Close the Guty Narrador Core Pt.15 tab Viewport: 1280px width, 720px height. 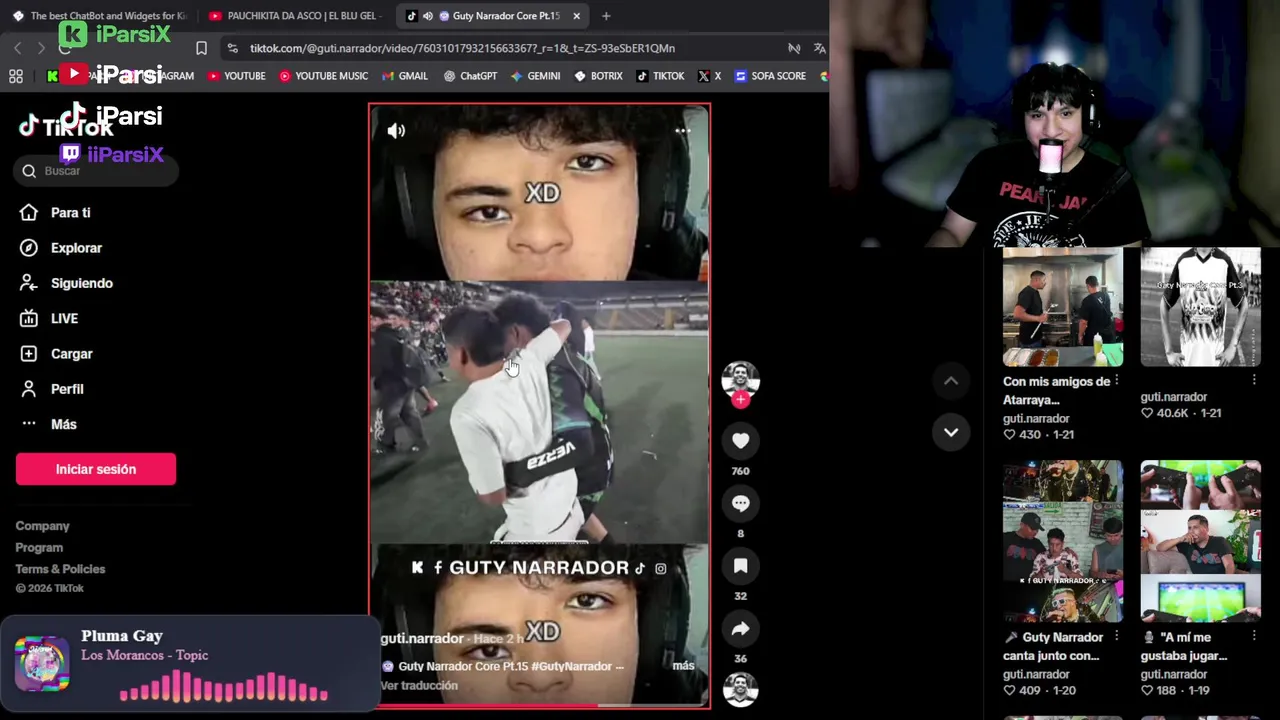[576, 16]
